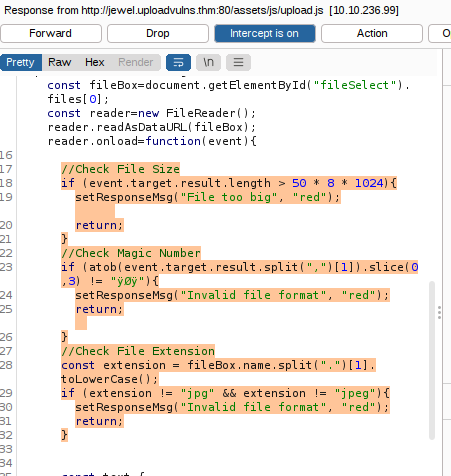Click line number 23 in the gutter
451x476 pixels.
click(6, 267)
